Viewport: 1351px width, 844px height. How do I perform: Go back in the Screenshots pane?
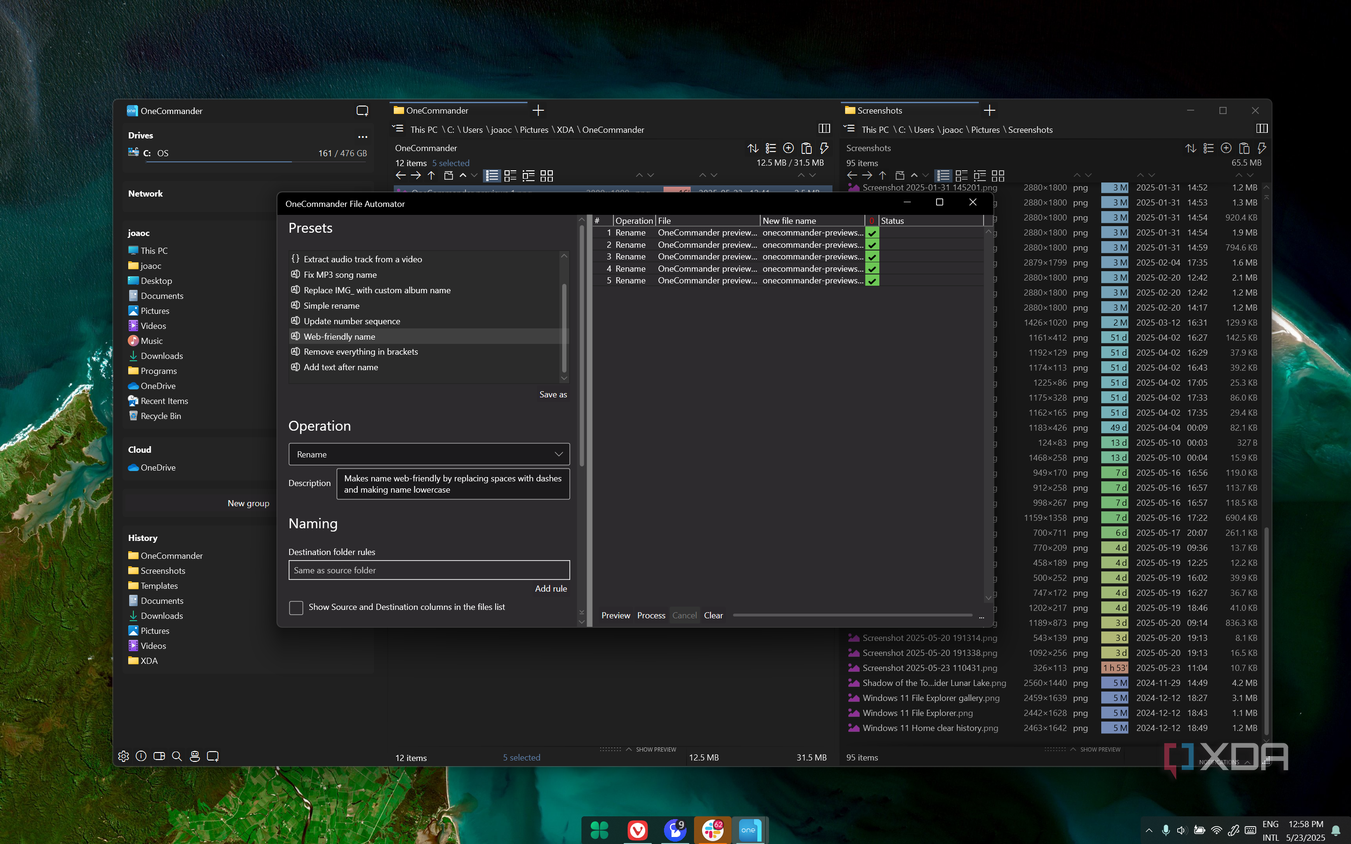pyautogui.click(x=852, y=175)
